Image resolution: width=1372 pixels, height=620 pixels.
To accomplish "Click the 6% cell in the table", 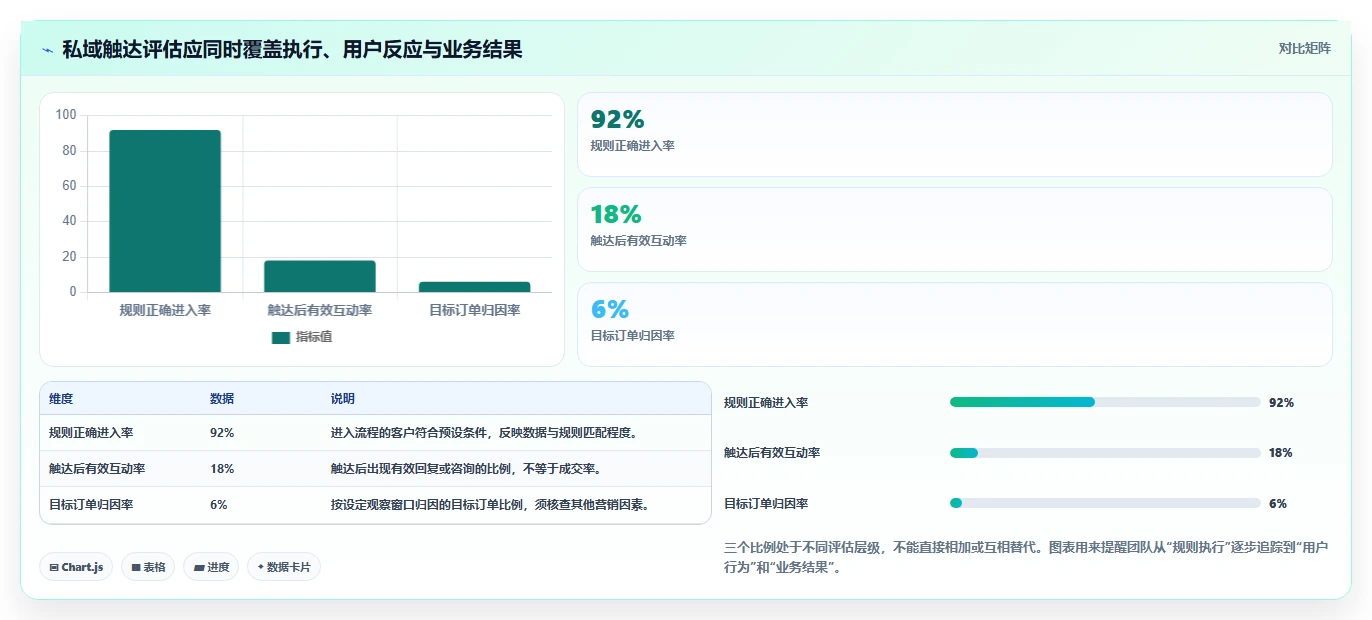I will click(x=219, y=505).
